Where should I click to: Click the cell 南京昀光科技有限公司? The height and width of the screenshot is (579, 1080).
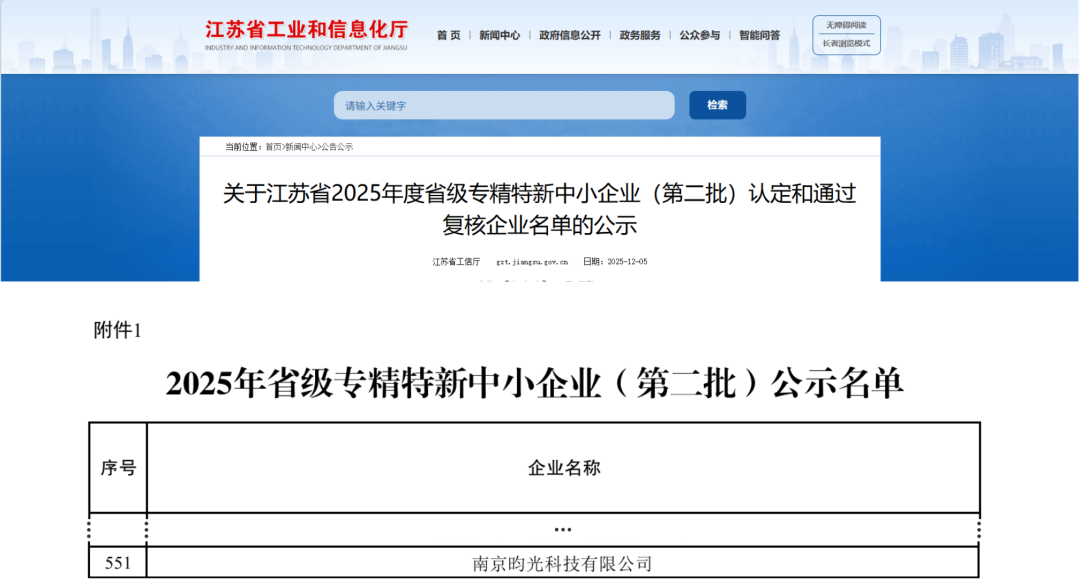point(562,564)
